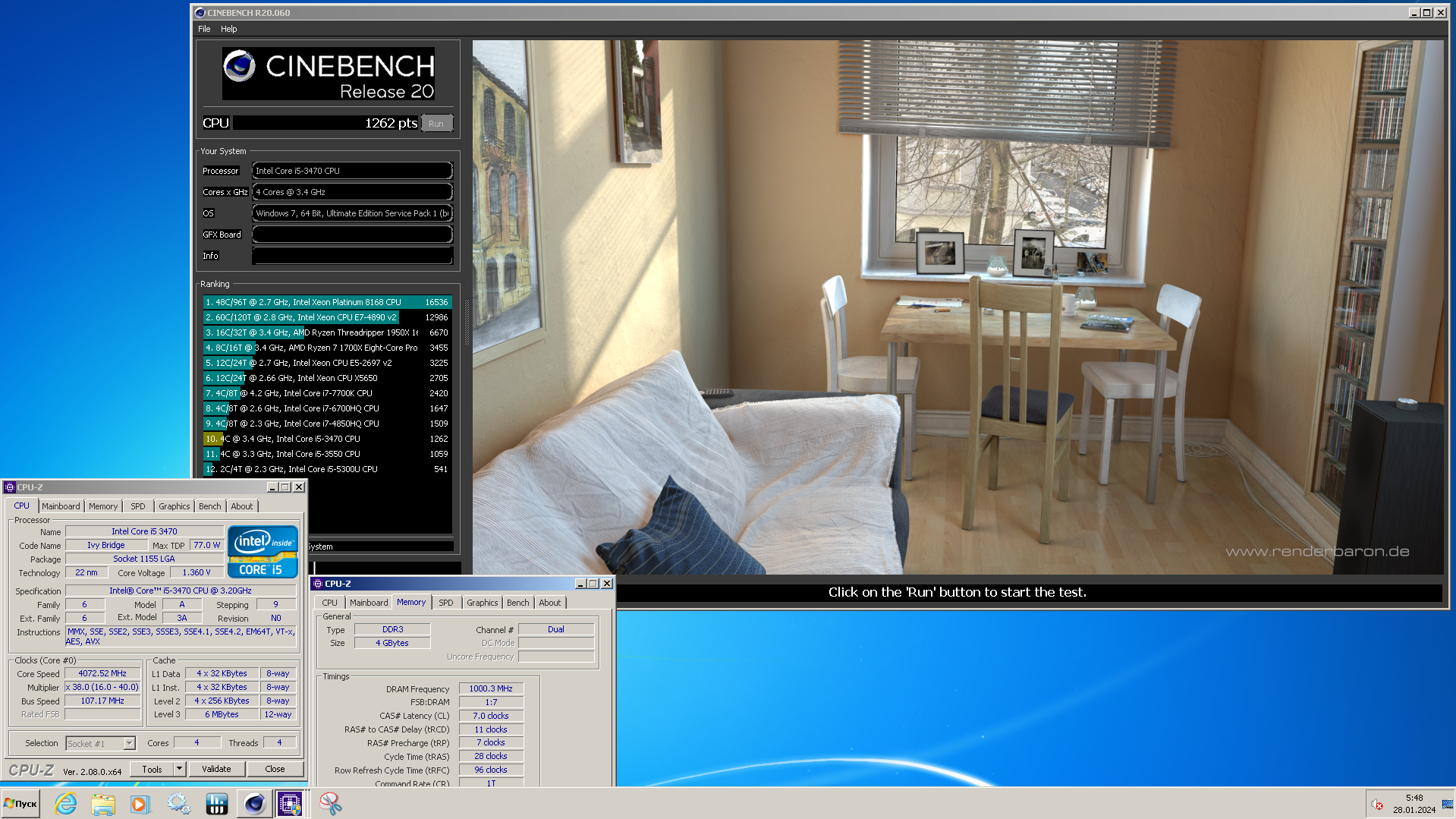Select About tab in CPU-Z Memory window
The width and height of the screenshot is (1456, 819).
pos(550,603)
